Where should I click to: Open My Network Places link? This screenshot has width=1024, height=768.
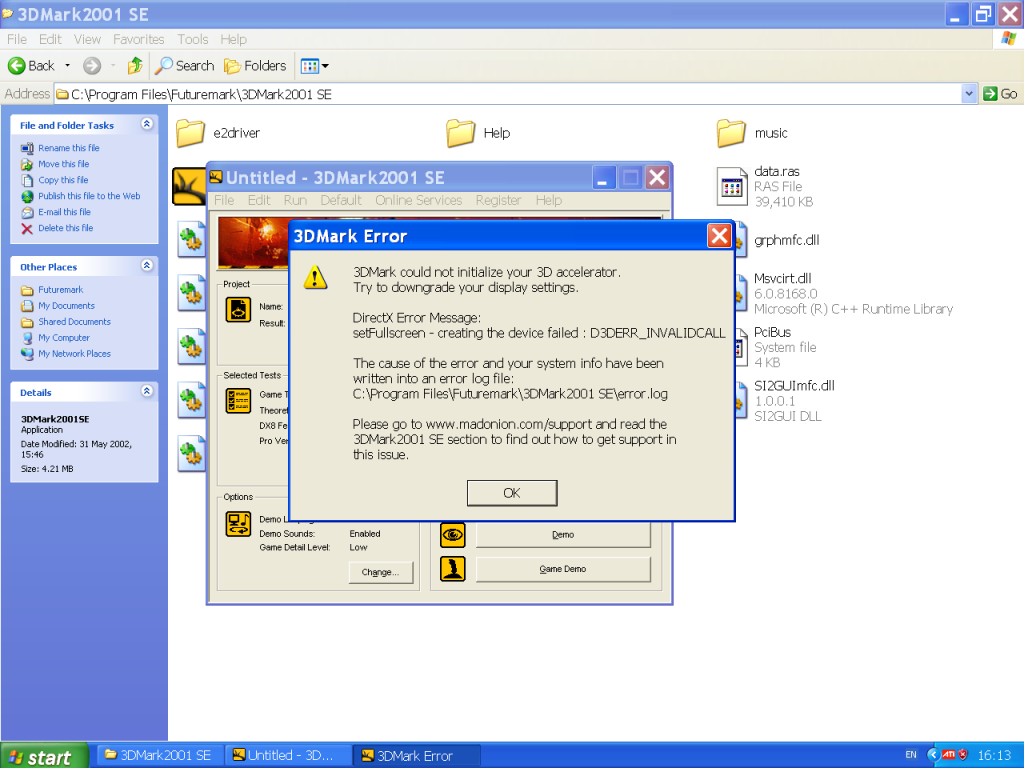point(74,354)
